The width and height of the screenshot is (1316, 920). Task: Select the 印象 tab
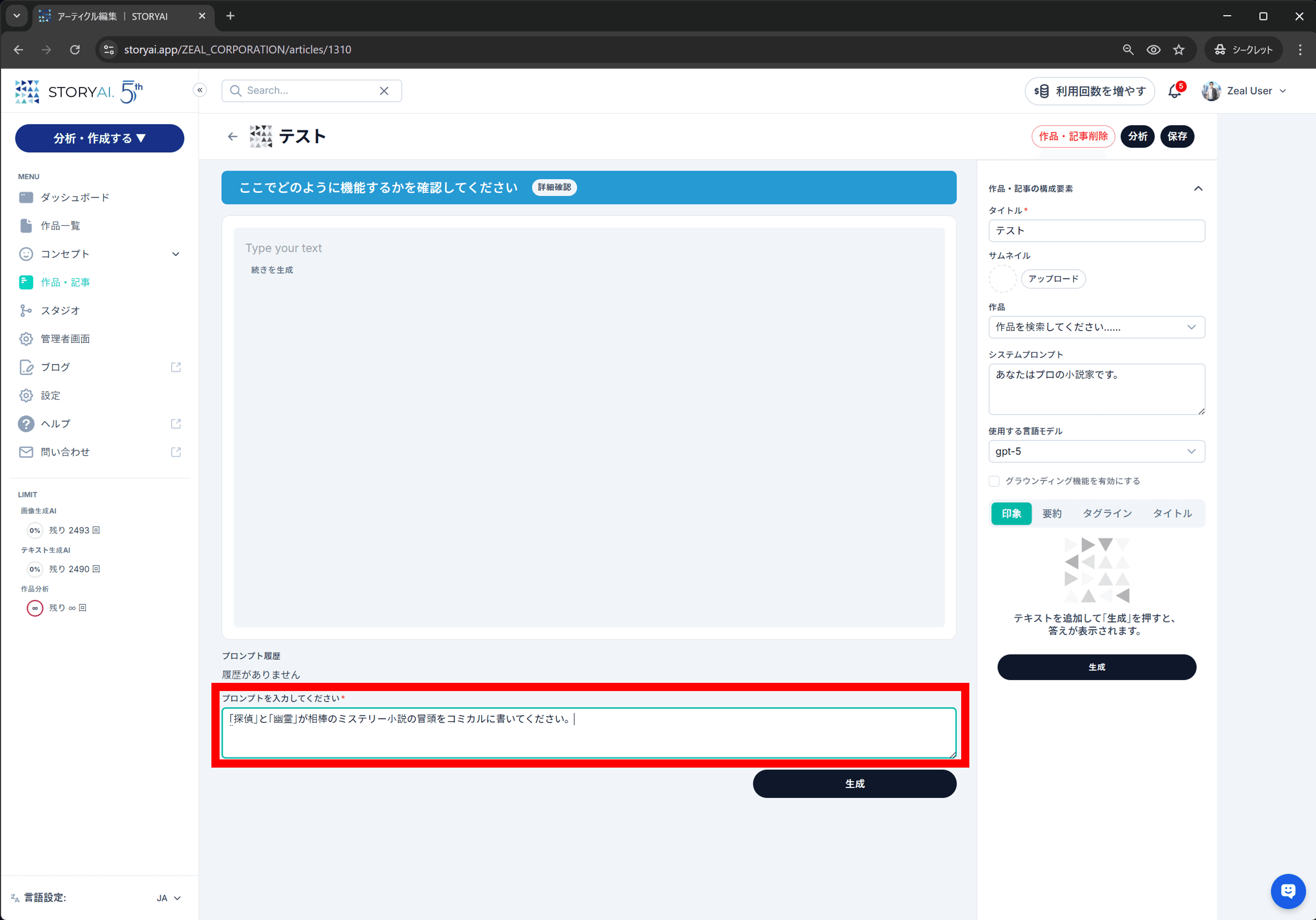[1011, 513]
